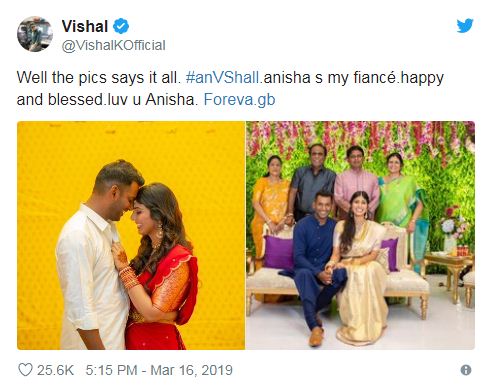Screen dimensions: 490x389
Task: Open the 5:15 PM timestamp link
Action: 112,370
